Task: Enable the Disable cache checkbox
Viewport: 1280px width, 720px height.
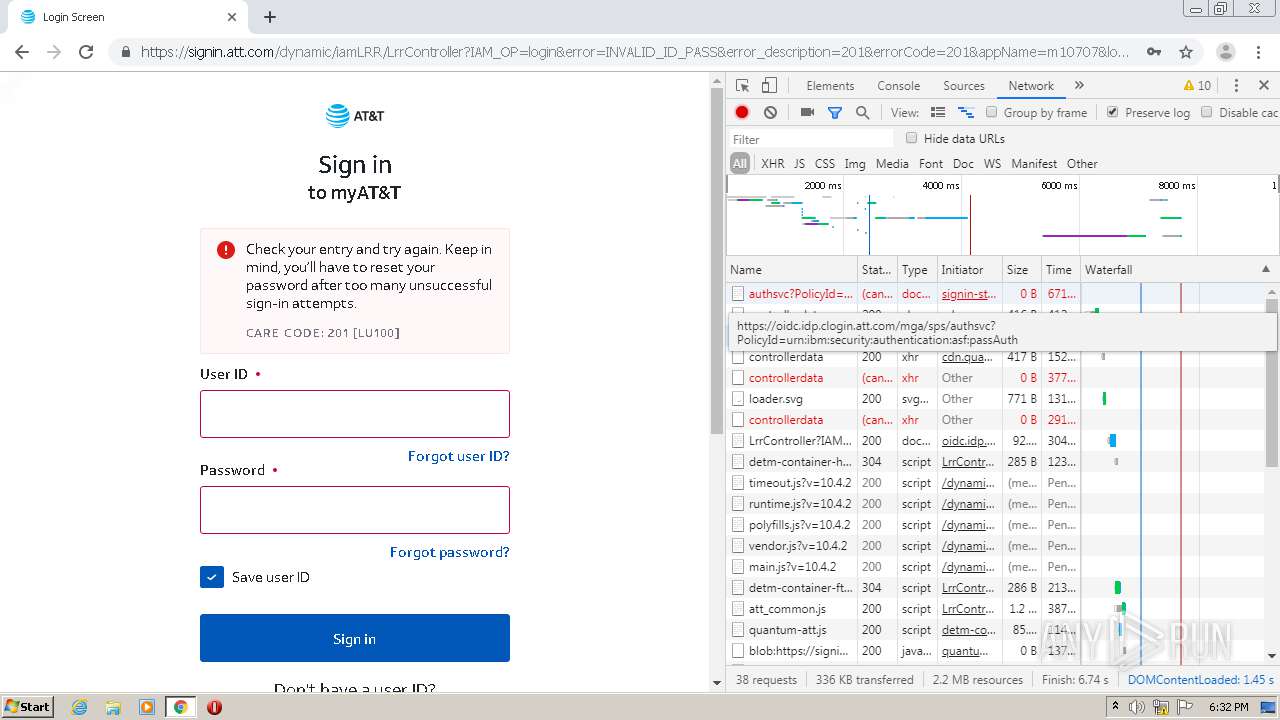Action: pos(1207,112)
